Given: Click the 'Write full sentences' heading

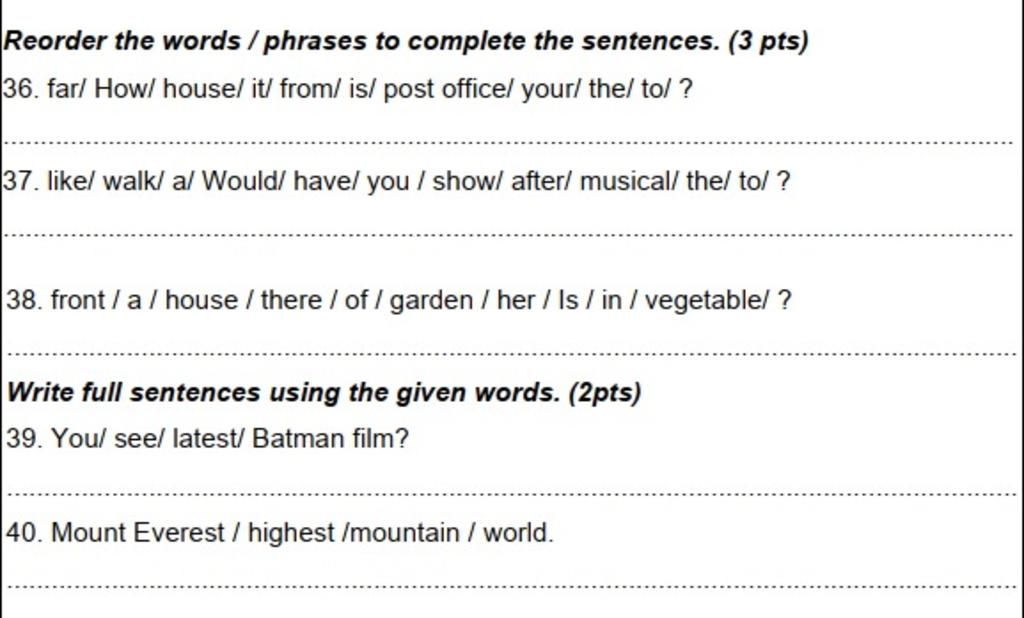Looking at the screenshot, I should [324, 393].
